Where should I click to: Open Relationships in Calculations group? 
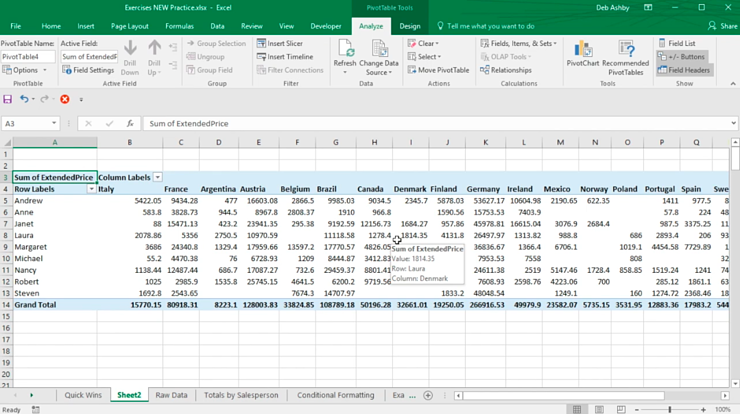[505, 70]
